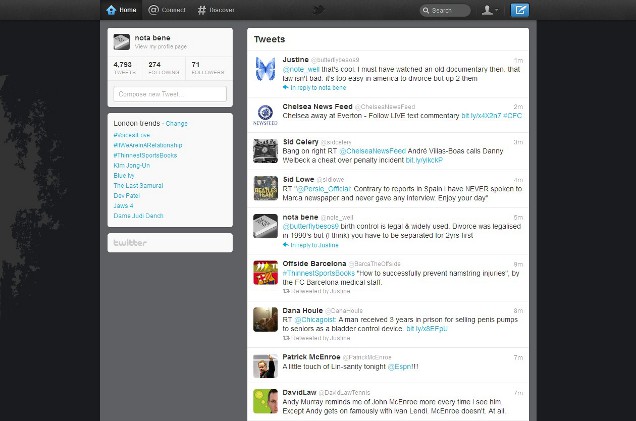Open Justine's name in first tweet
Image resolution: width=636 pixels, height=421 pixels.
tap(295, 60)
